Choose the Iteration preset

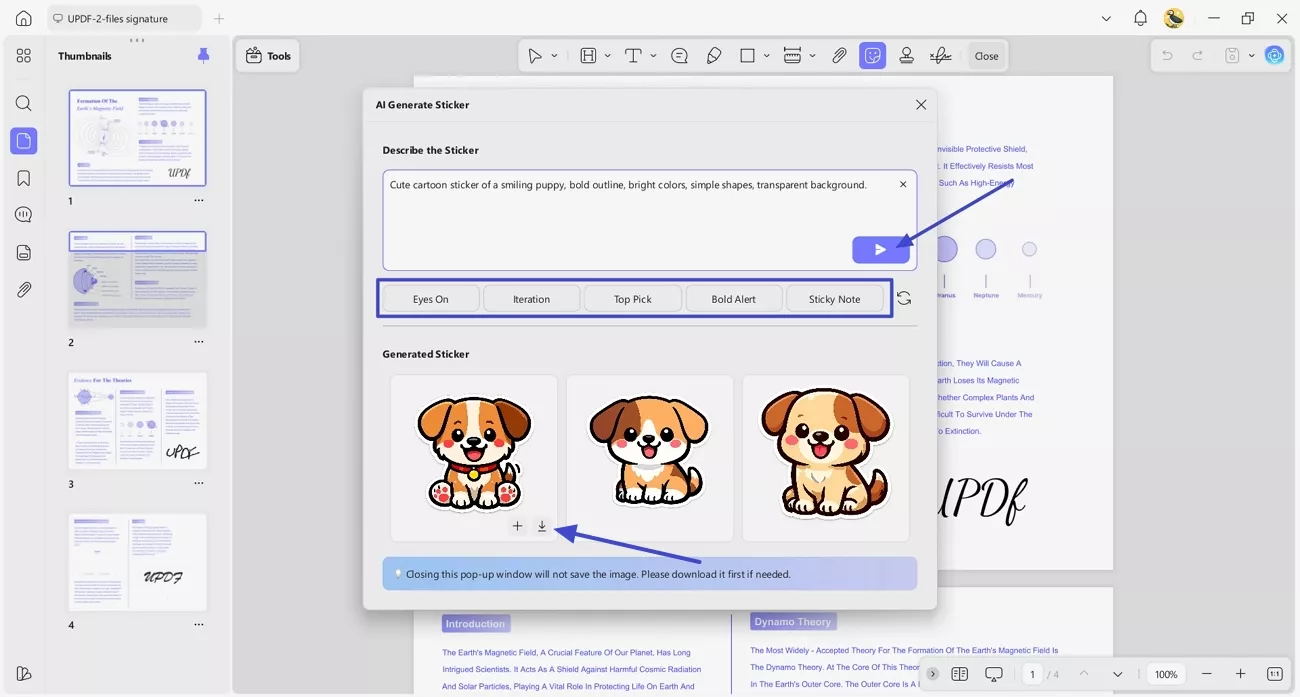(532, 299)
